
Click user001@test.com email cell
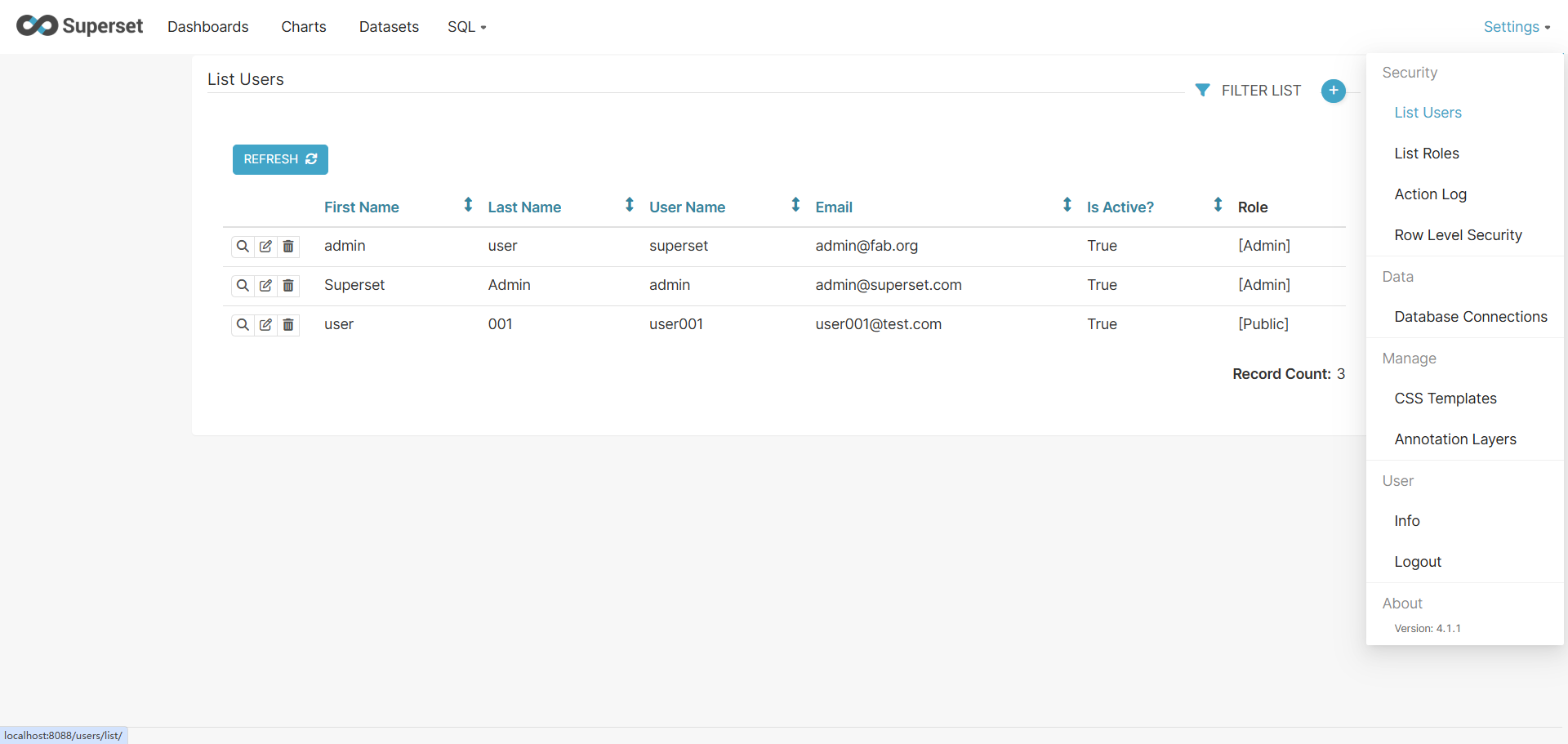[x=878, y=324]
